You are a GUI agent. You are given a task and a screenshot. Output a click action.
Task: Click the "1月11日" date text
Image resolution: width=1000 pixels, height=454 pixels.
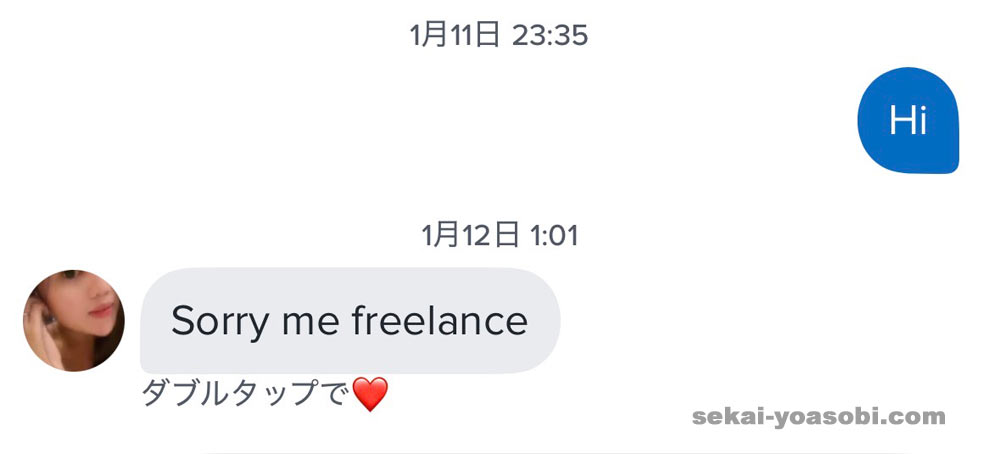[x=454, y=36]
